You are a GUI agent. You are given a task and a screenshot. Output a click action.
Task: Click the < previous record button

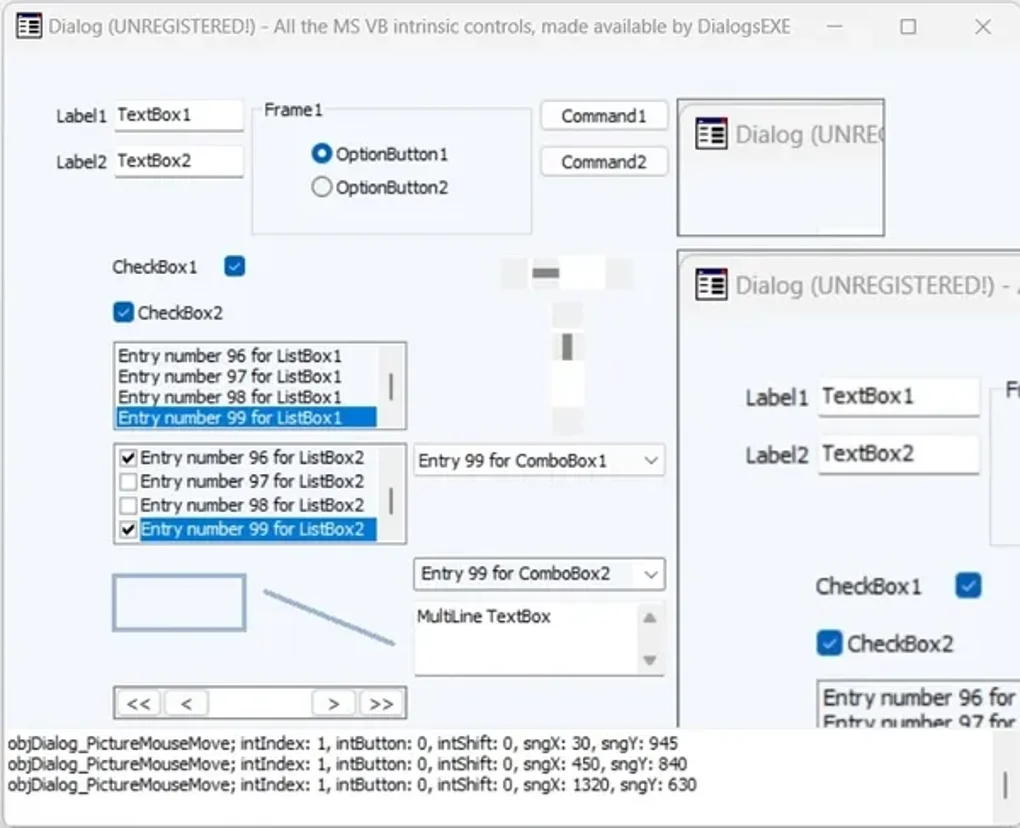tap(187, 703)
